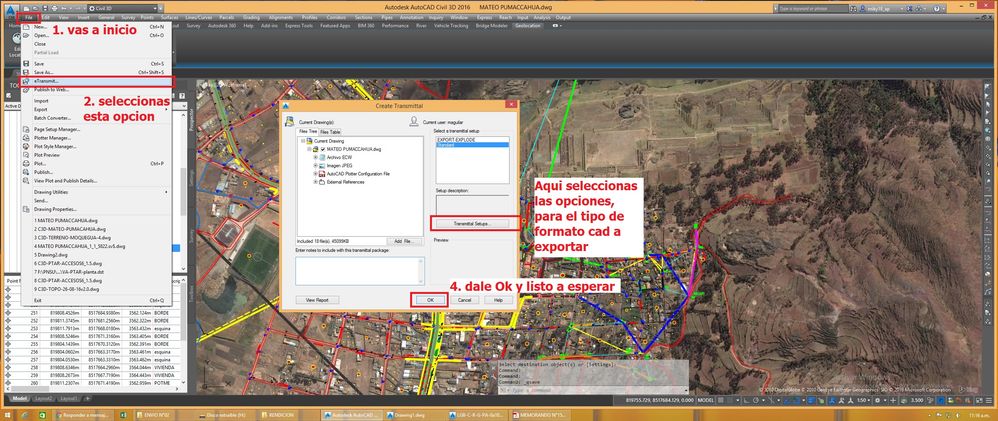Image resolution: width=998 pixels, height=421 pixels.
Task: Choose Open... from the File menu
Action: (96, 36)
